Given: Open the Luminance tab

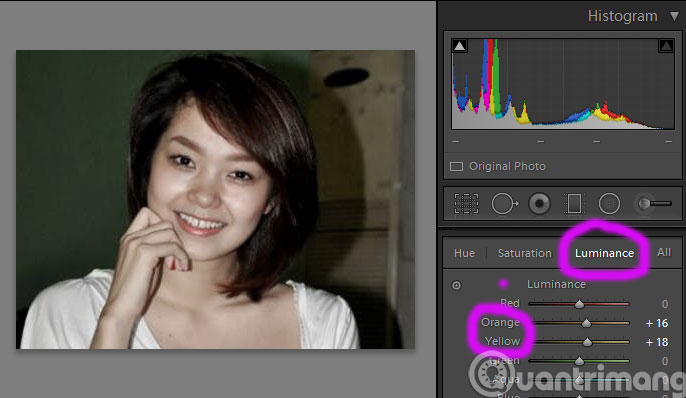Looking at the screenshot, I should [604, 253].
